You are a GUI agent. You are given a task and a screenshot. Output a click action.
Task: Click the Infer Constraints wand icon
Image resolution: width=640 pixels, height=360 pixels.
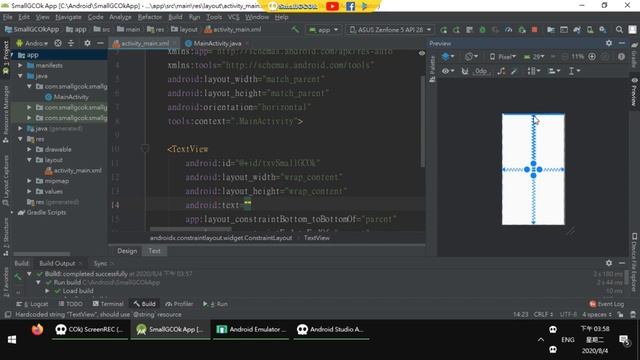[514, 71]
